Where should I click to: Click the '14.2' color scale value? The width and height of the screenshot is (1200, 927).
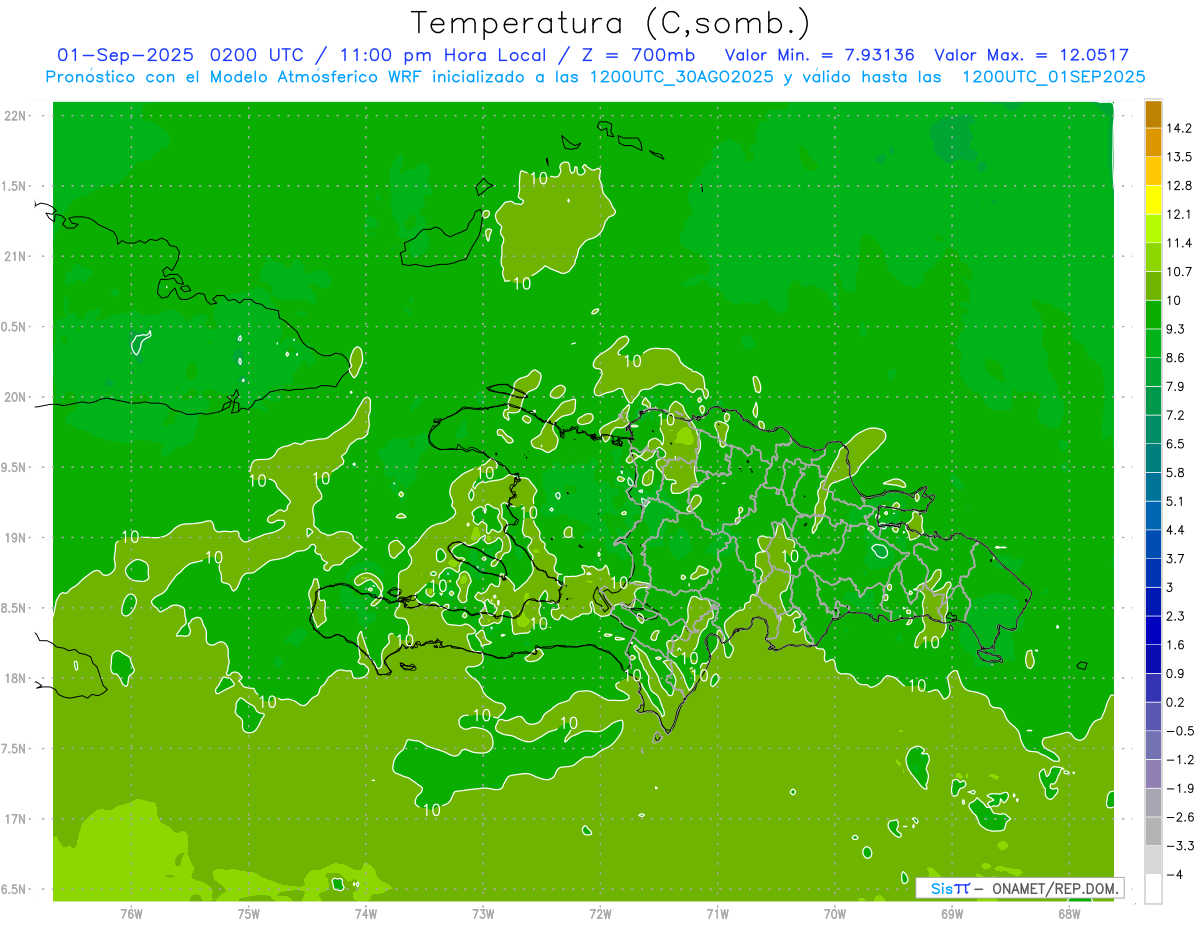[x=1180, y=128]
